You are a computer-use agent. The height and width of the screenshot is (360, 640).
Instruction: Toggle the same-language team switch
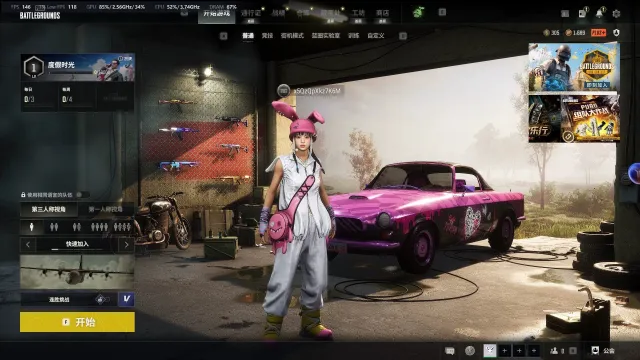pyautogui.click(x=83, y=195)
